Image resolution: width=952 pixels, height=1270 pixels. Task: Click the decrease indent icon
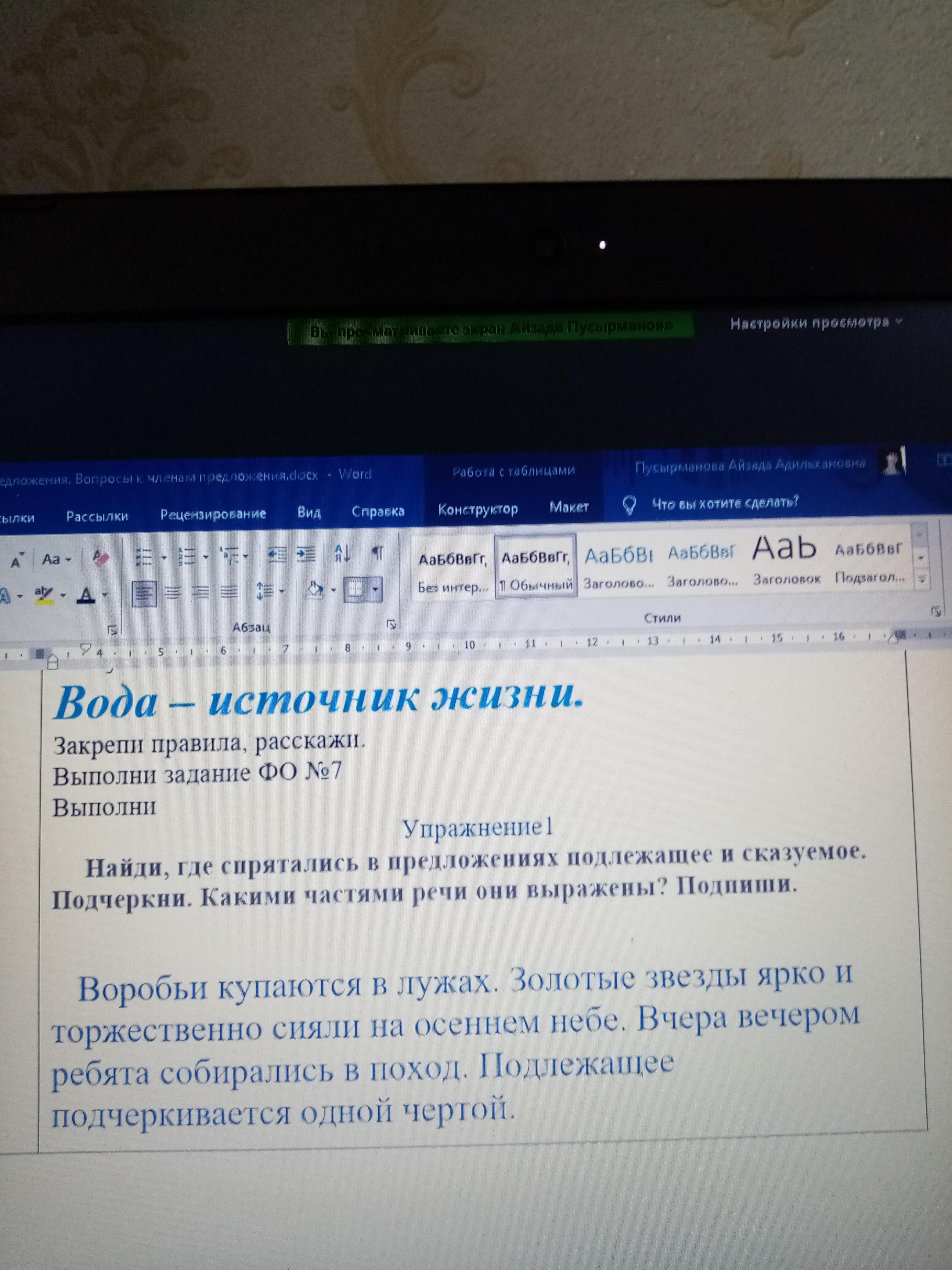point(278,555)
